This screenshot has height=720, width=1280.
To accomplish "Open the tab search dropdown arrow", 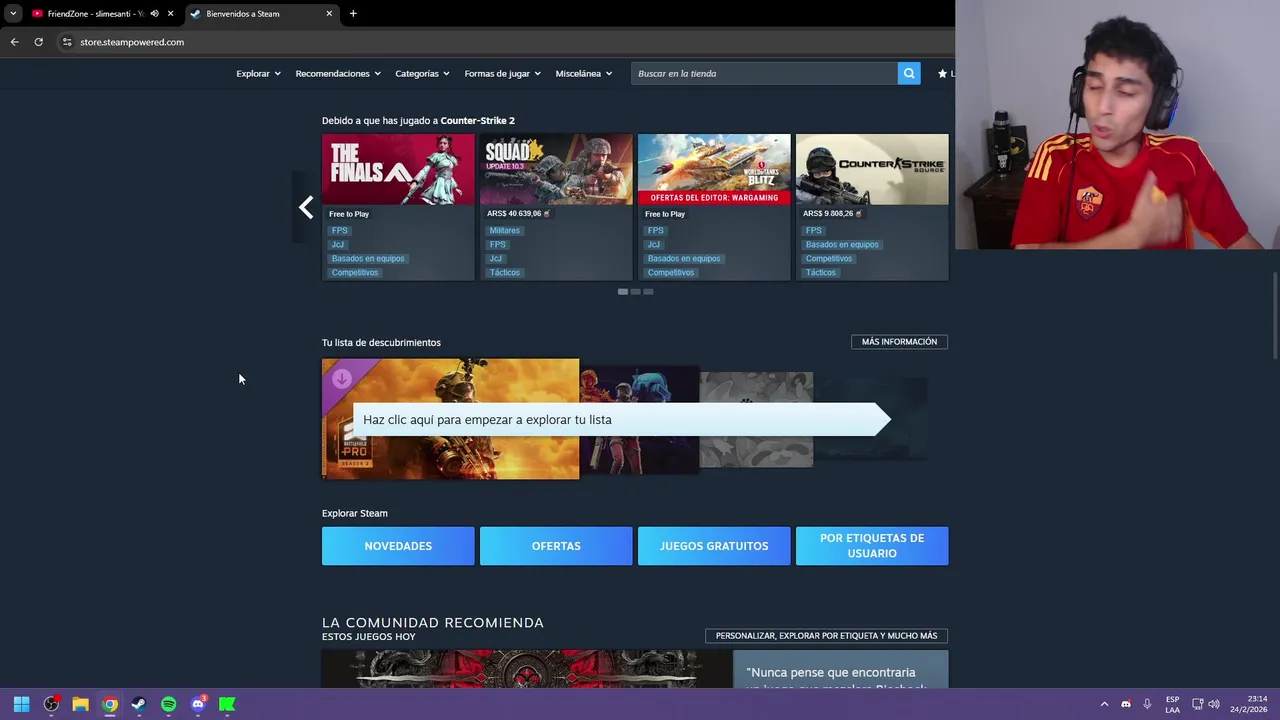I will [13, 14].
